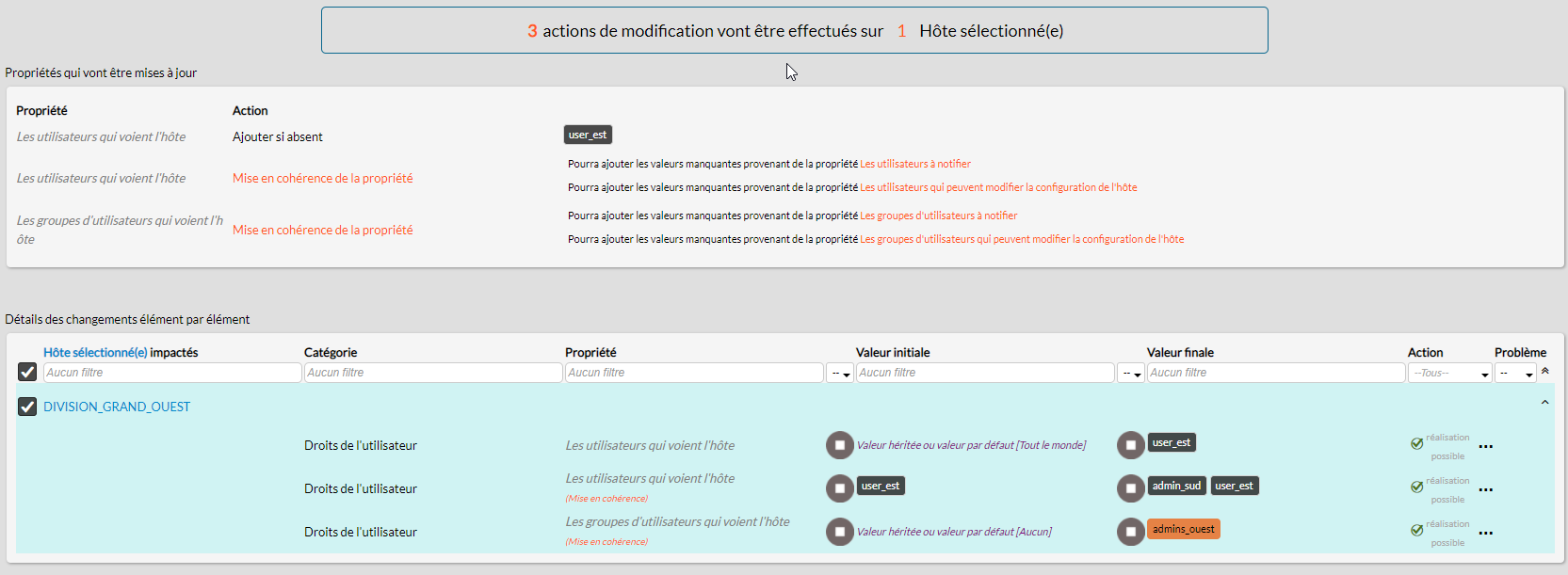
Task: Collapse the DIVISION_GRAND_OUEST row with chevron
Action: pos(1544,403)
